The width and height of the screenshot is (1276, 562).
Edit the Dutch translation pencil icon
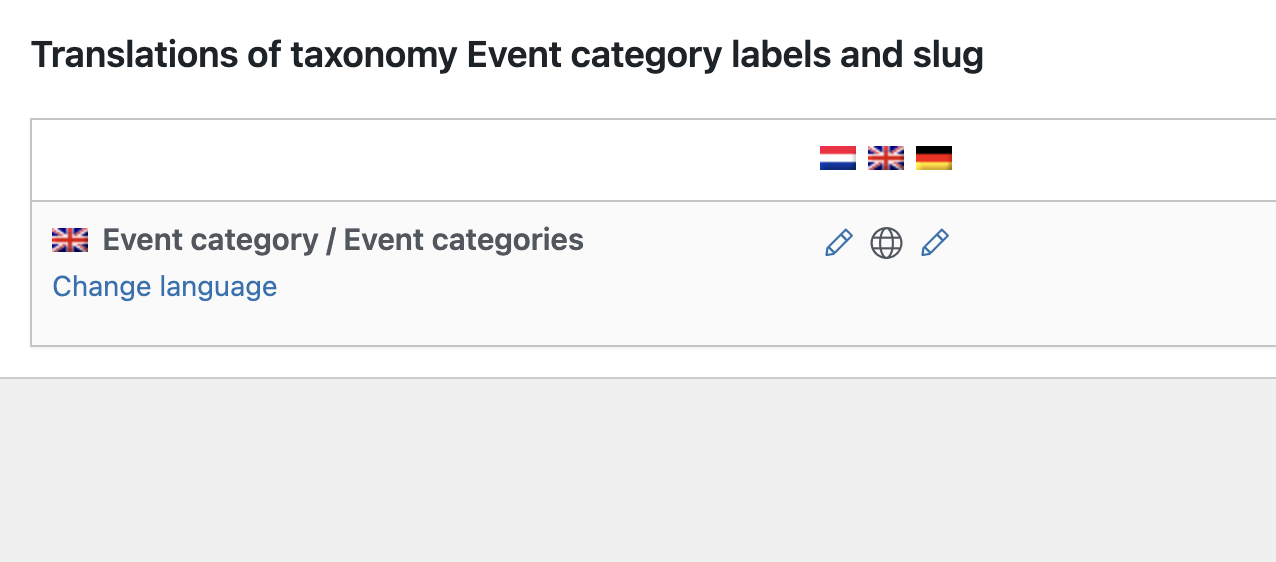pyautogui.click(x=838, y=243)
